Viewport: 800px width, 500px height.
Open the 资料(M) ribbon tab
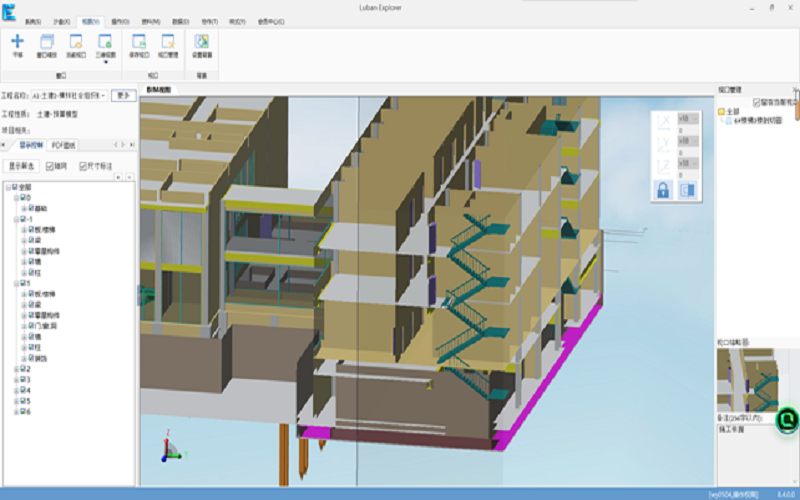(x=151, y=22)
